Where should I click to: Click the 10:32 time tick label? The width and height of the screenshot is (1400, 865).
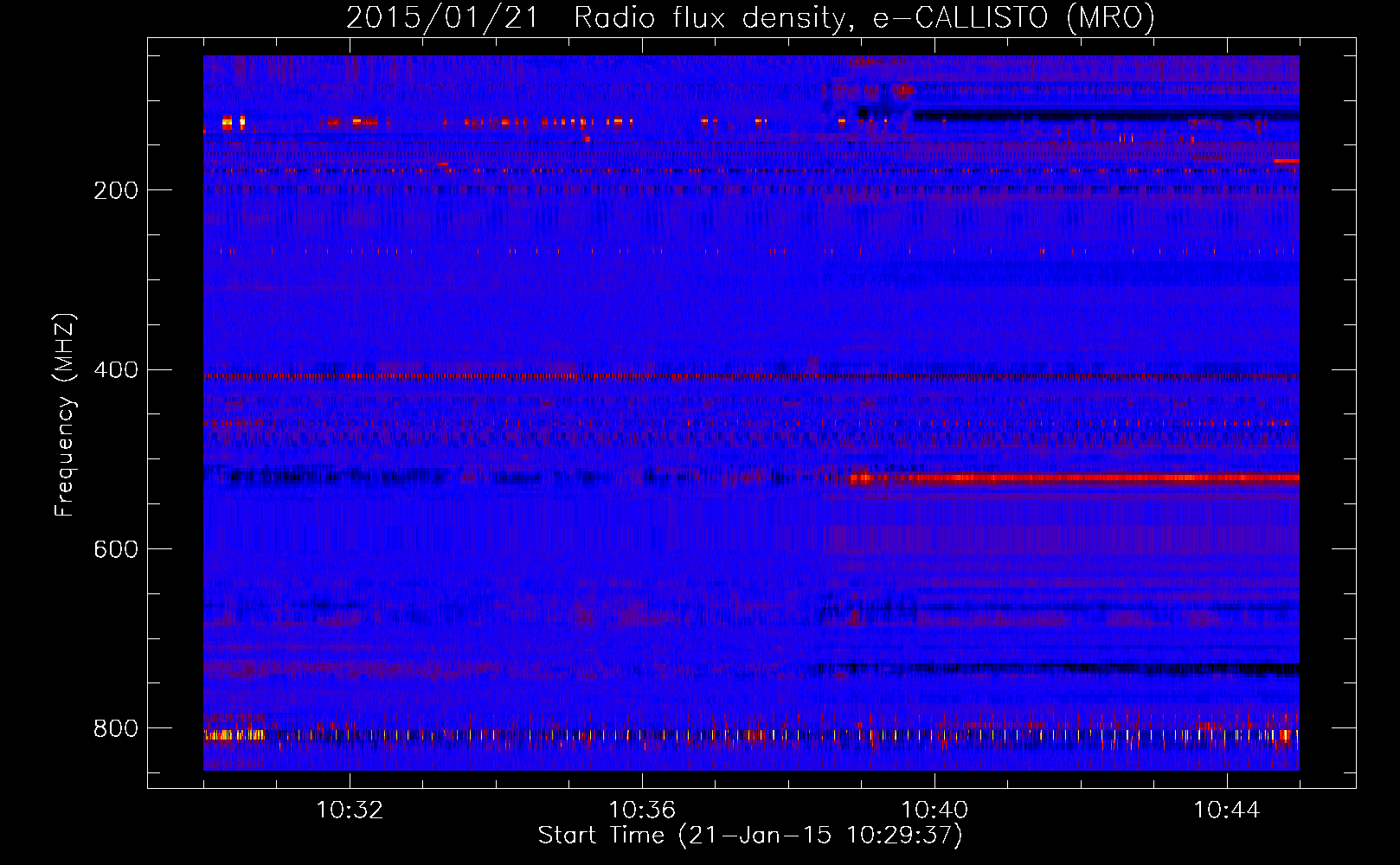click(350, 811)
